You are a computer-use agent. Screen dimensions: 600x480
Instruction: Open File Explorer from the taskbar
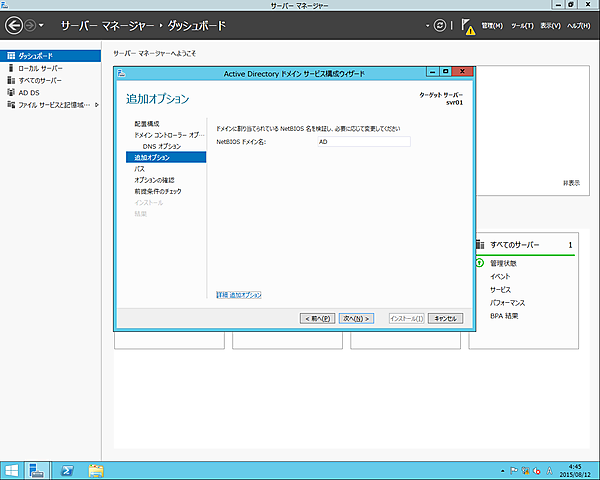tap(97, 469)
